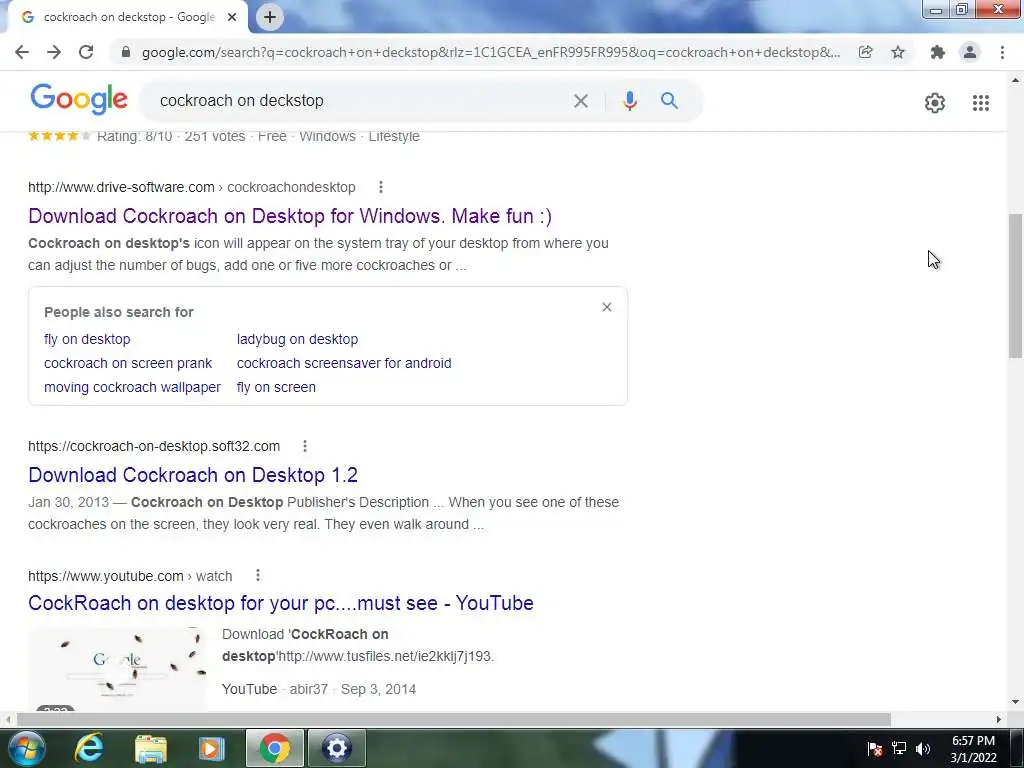Open the volume speaker icon in the tray
The height and width of the screenshot is (768, 1024).
923,748
